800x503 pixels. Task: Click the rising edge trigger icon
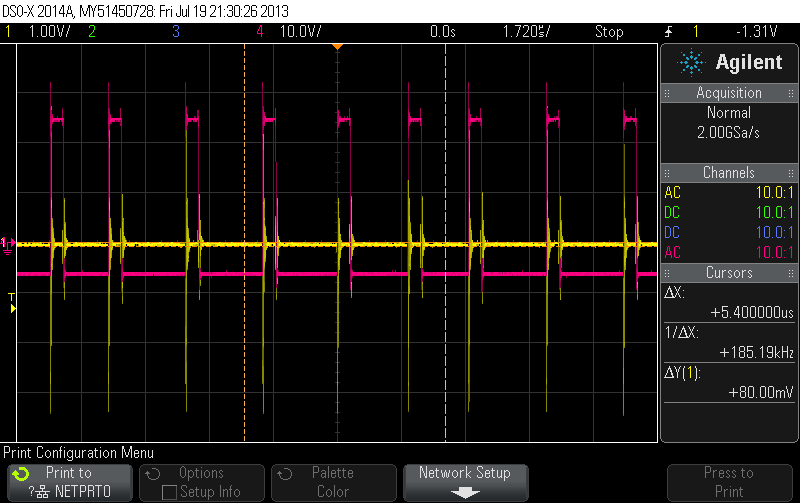668,32
